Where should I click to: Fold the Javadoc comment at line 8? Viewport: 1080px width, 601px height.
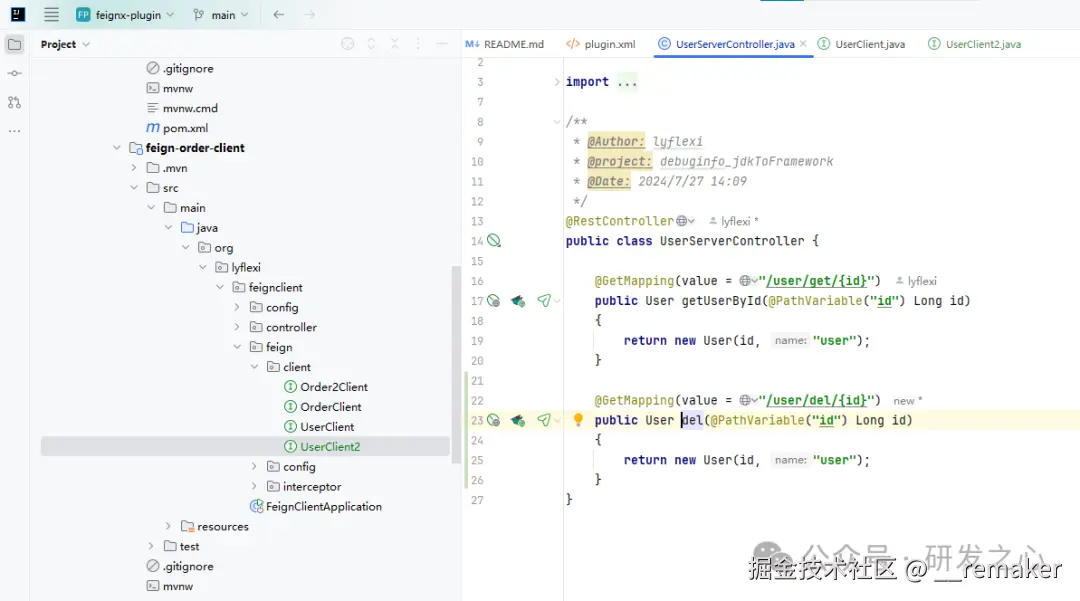557,122
